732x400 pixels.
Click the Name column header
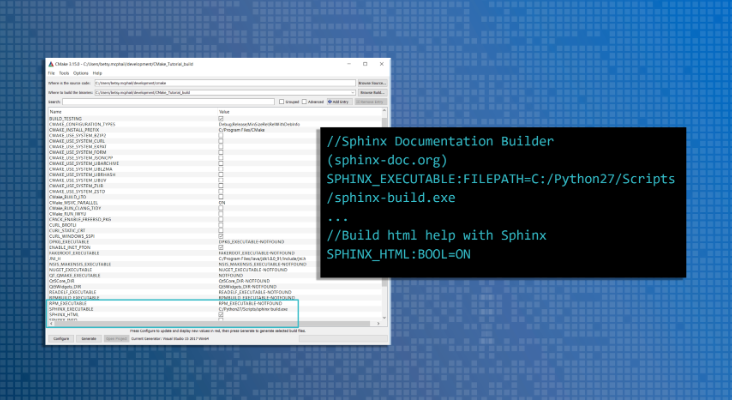[56, 112]
